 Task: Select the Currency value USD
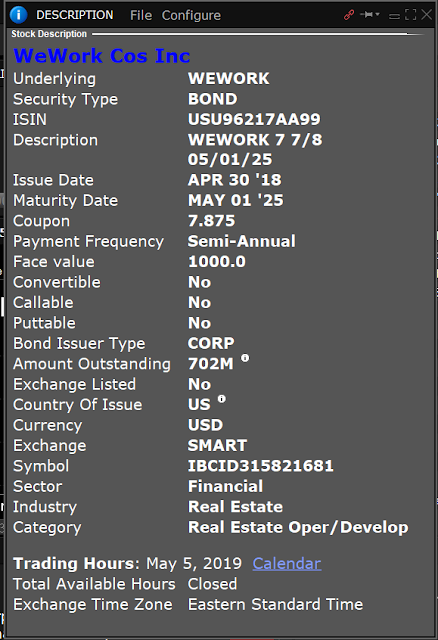point(205,424)
